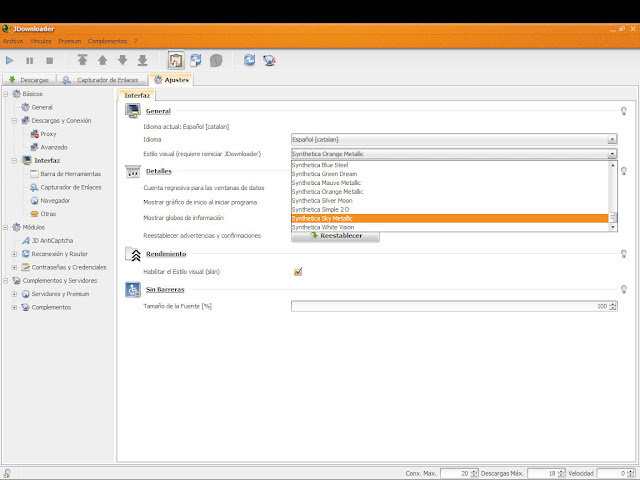Viewport: 640px width, 480px height.
Task: Click the update globe toolbar icon
Action: [269, 61]
